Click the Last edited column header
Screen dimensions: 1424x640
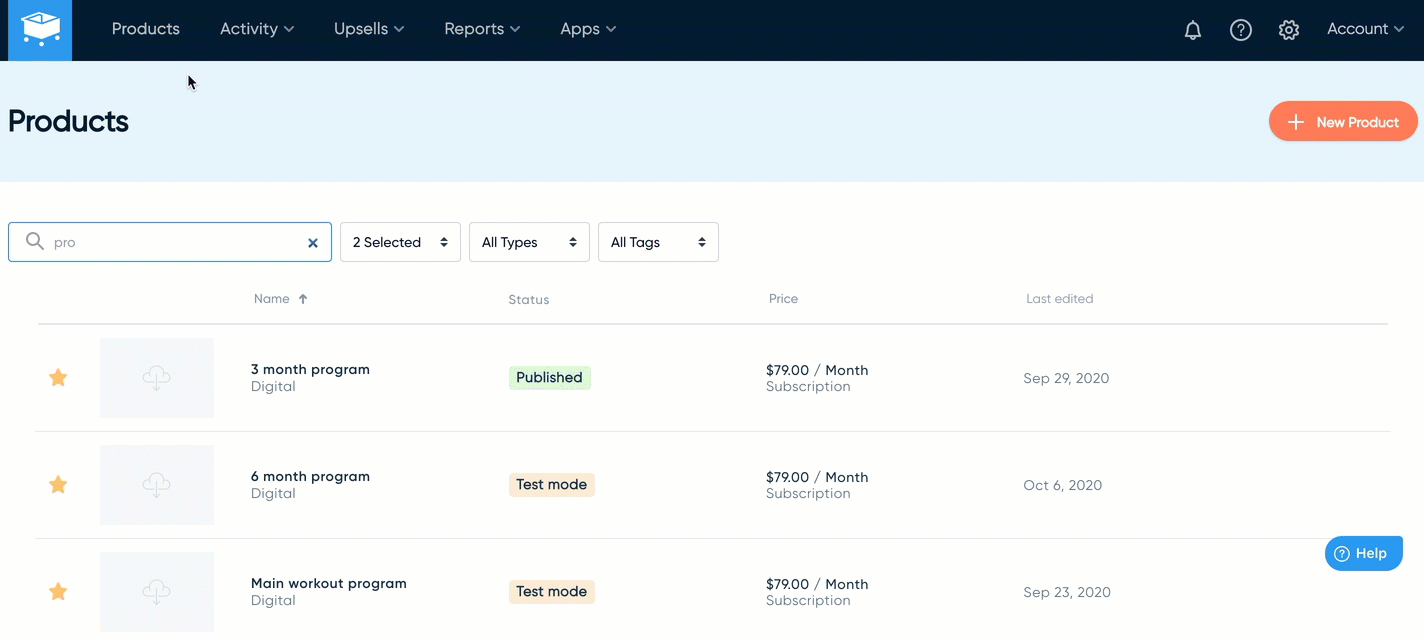pos(1060,298)
